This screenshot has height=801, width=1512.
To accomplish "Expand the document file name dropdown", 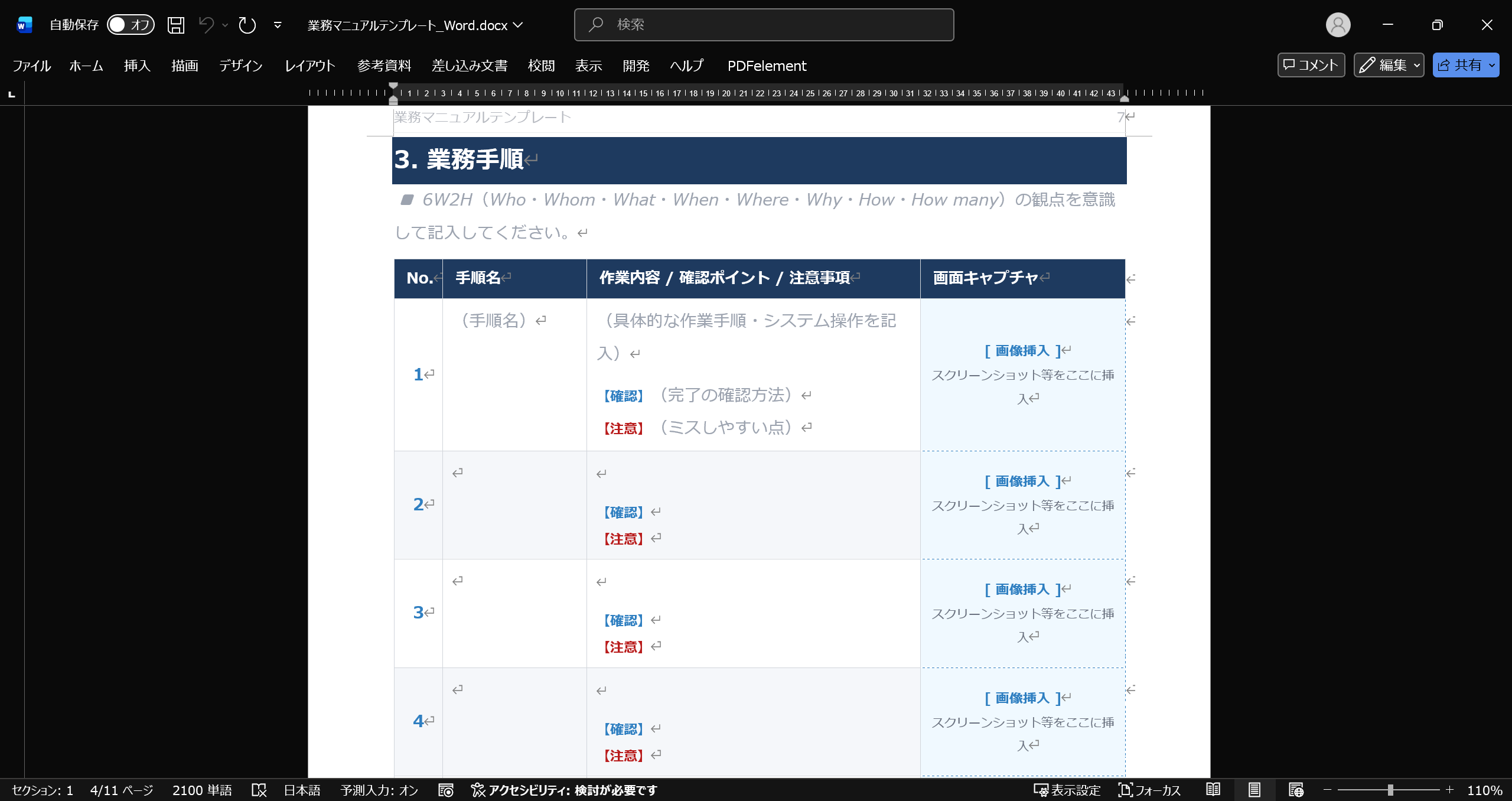I will tap(518, 25).
